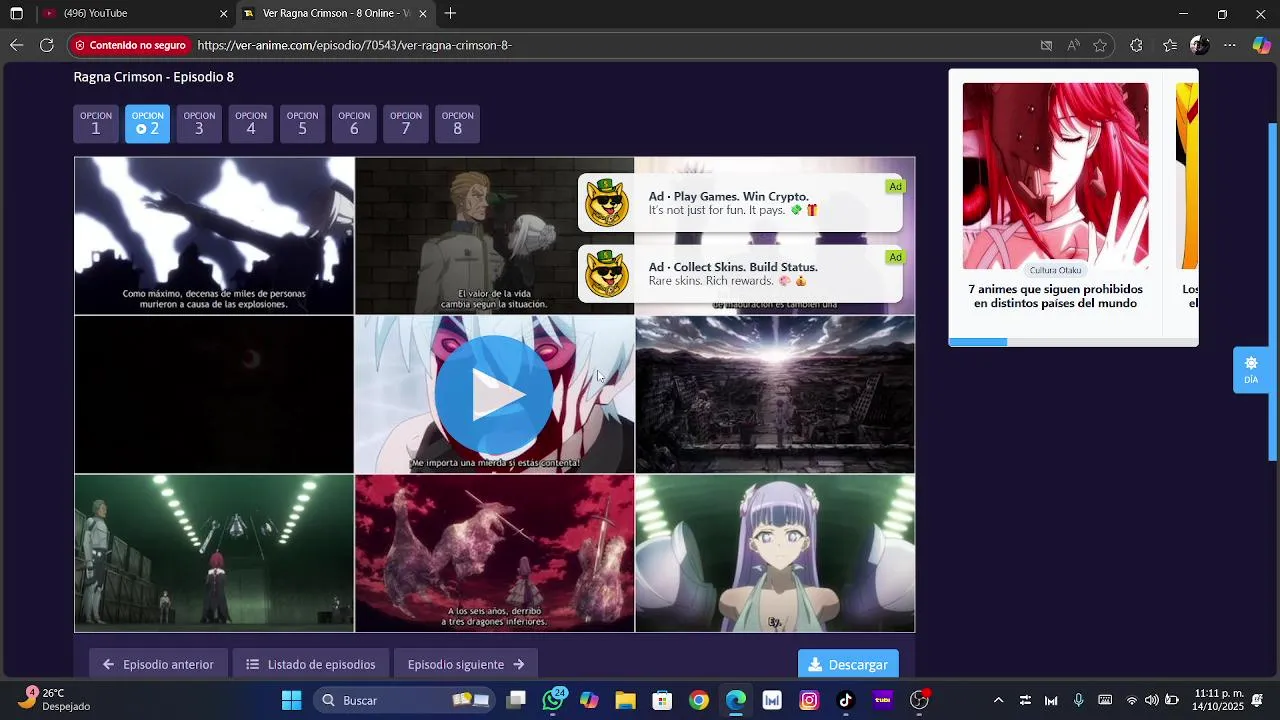The image size is (1280, 720).
Task: Click the page vertical scrollbar
Action: click(x=1273, y=290)
